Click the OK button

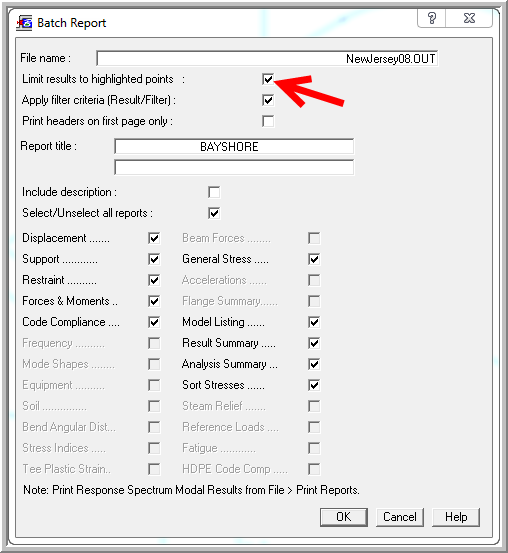pyautogui.click(x=344, y=517)
